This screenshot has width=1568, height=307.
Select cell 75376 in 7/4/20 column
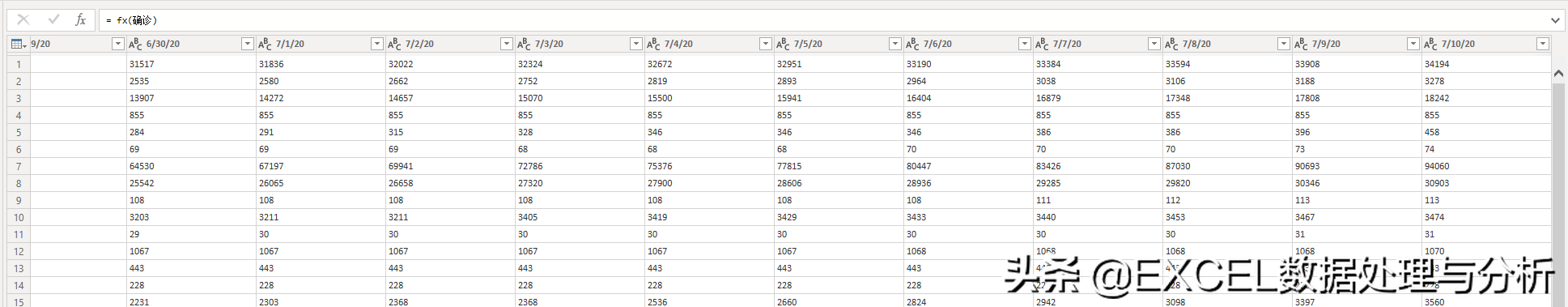(709, 166)
